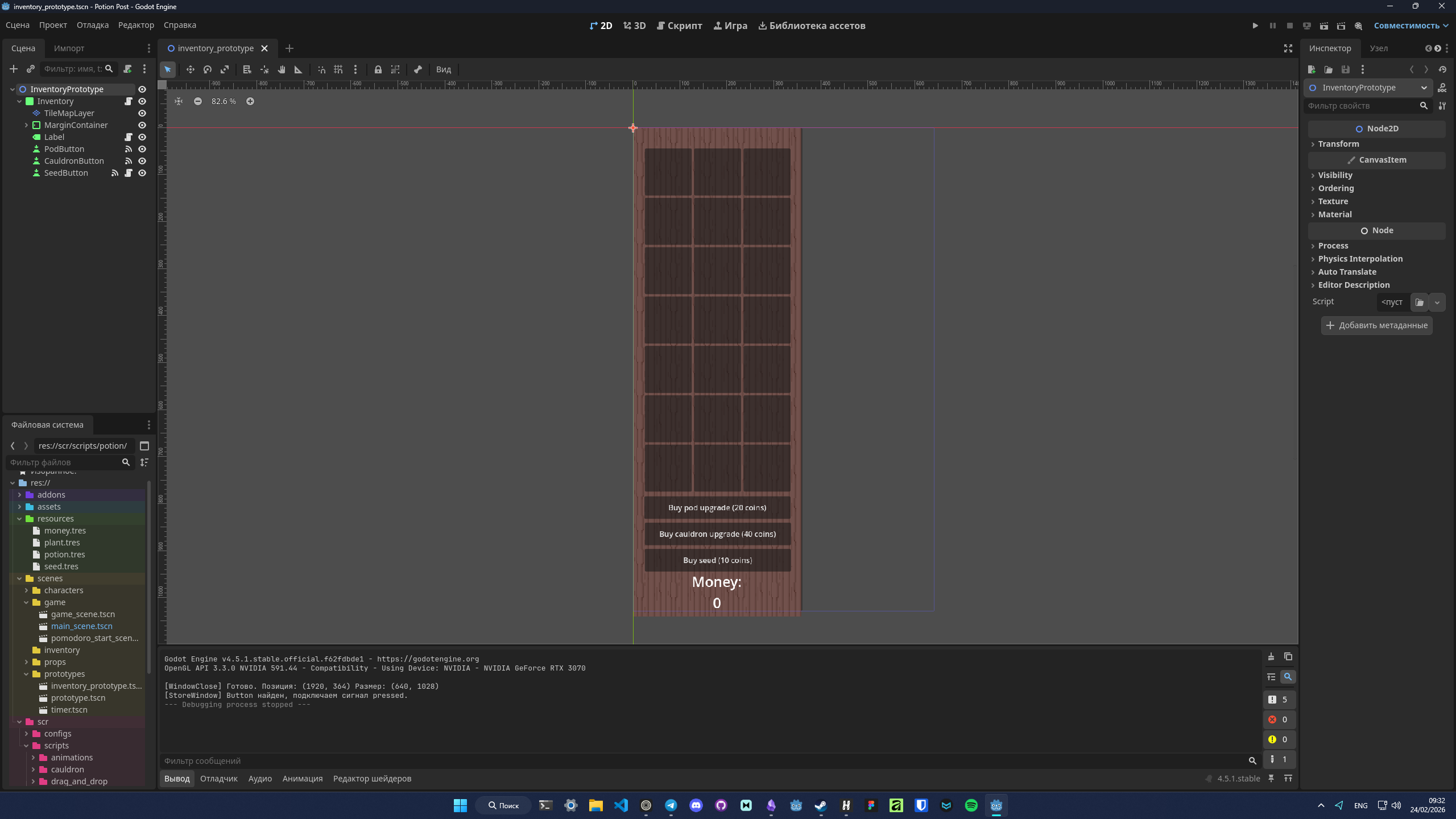Open the Совместимость renderer dropdown
This screenshot has height=819, width=1456.
1410,26
